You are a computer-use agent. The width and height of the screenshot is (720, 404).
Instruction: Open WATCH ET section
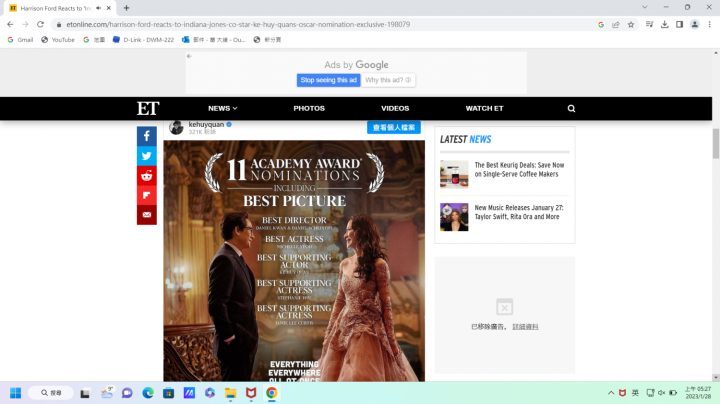point(484,108)
